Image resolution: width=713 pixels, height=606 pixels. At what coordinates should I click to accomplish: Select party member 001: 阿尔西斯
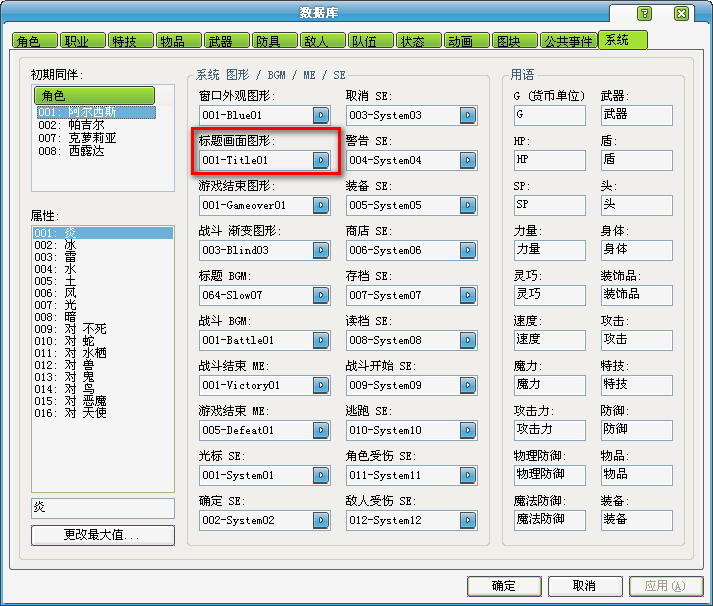(x=96, y=112)
